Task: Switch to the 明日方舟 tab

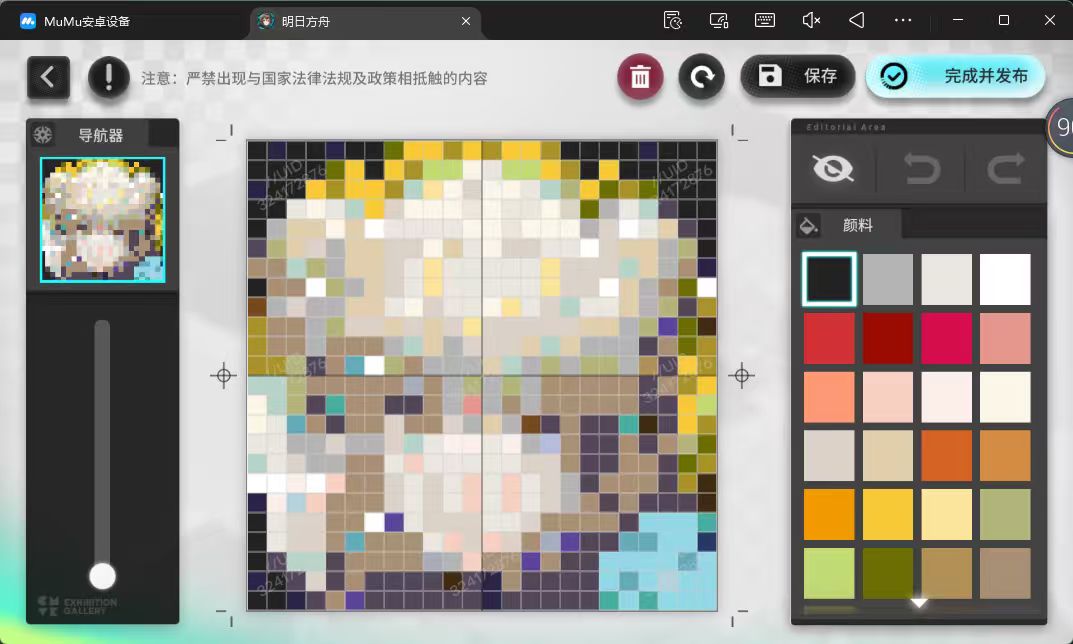Action: (x=365, y=21)
